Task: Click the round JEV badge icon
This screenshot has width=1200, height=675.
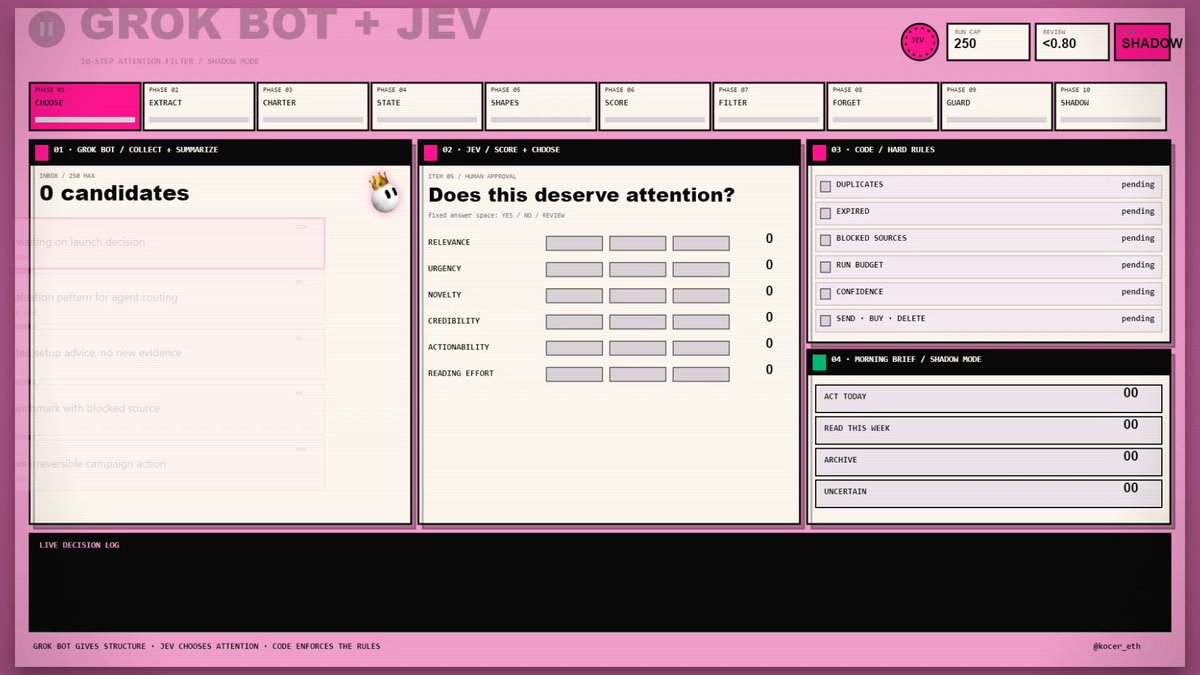Action: point(920,42)
